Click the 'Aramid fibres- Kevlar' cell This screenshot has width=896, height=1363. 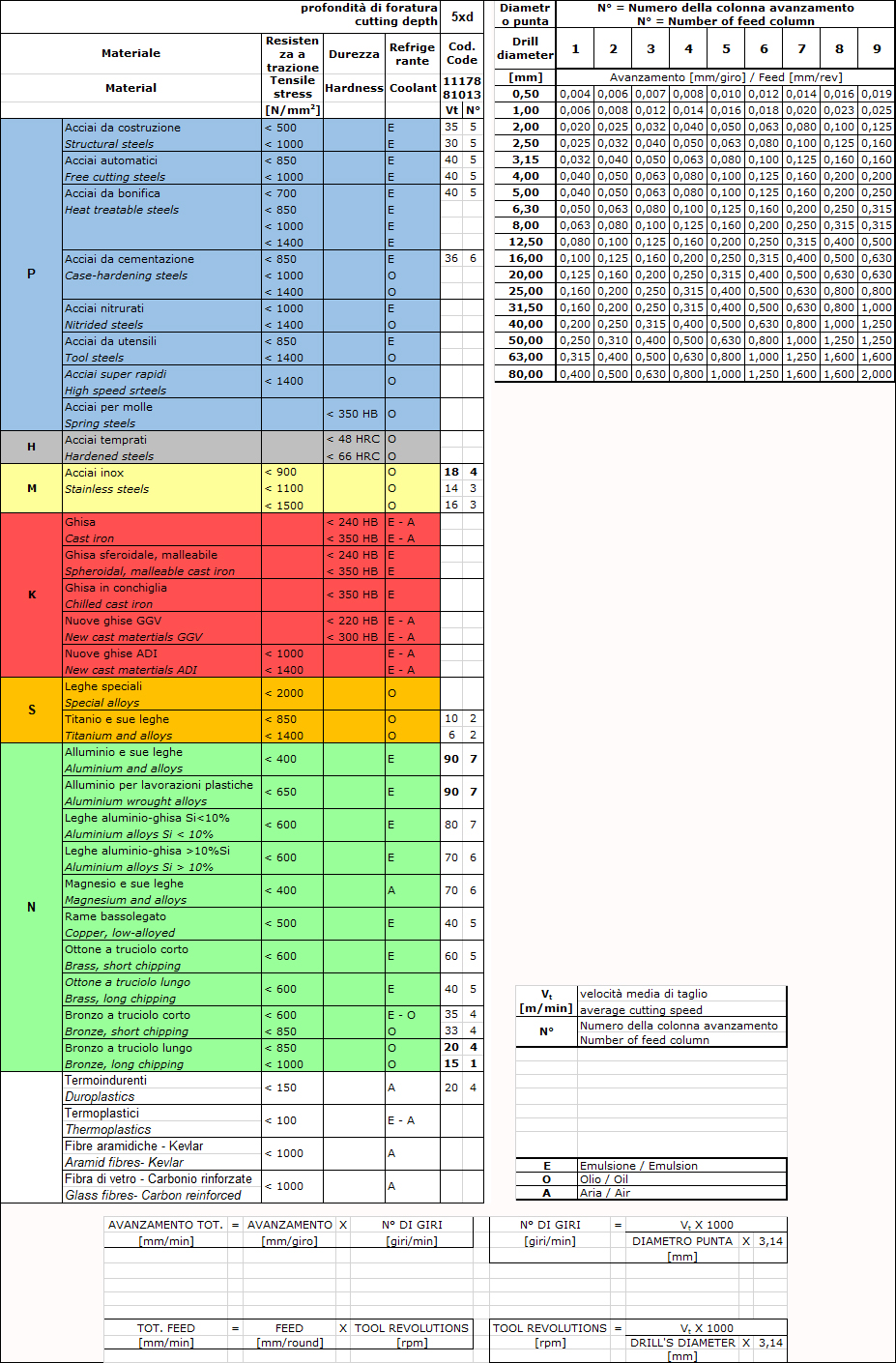click(162, 1162)
